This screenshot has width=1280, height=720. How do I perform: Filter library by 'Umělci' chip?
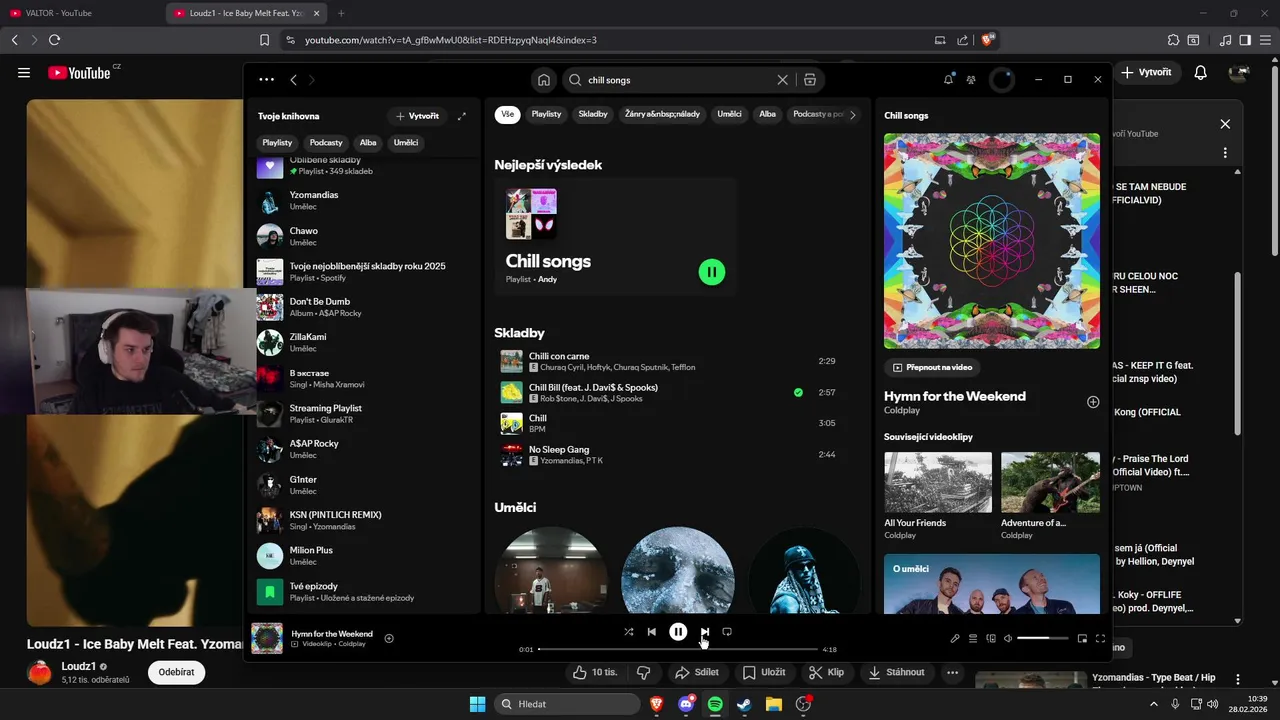pos(406,143)
